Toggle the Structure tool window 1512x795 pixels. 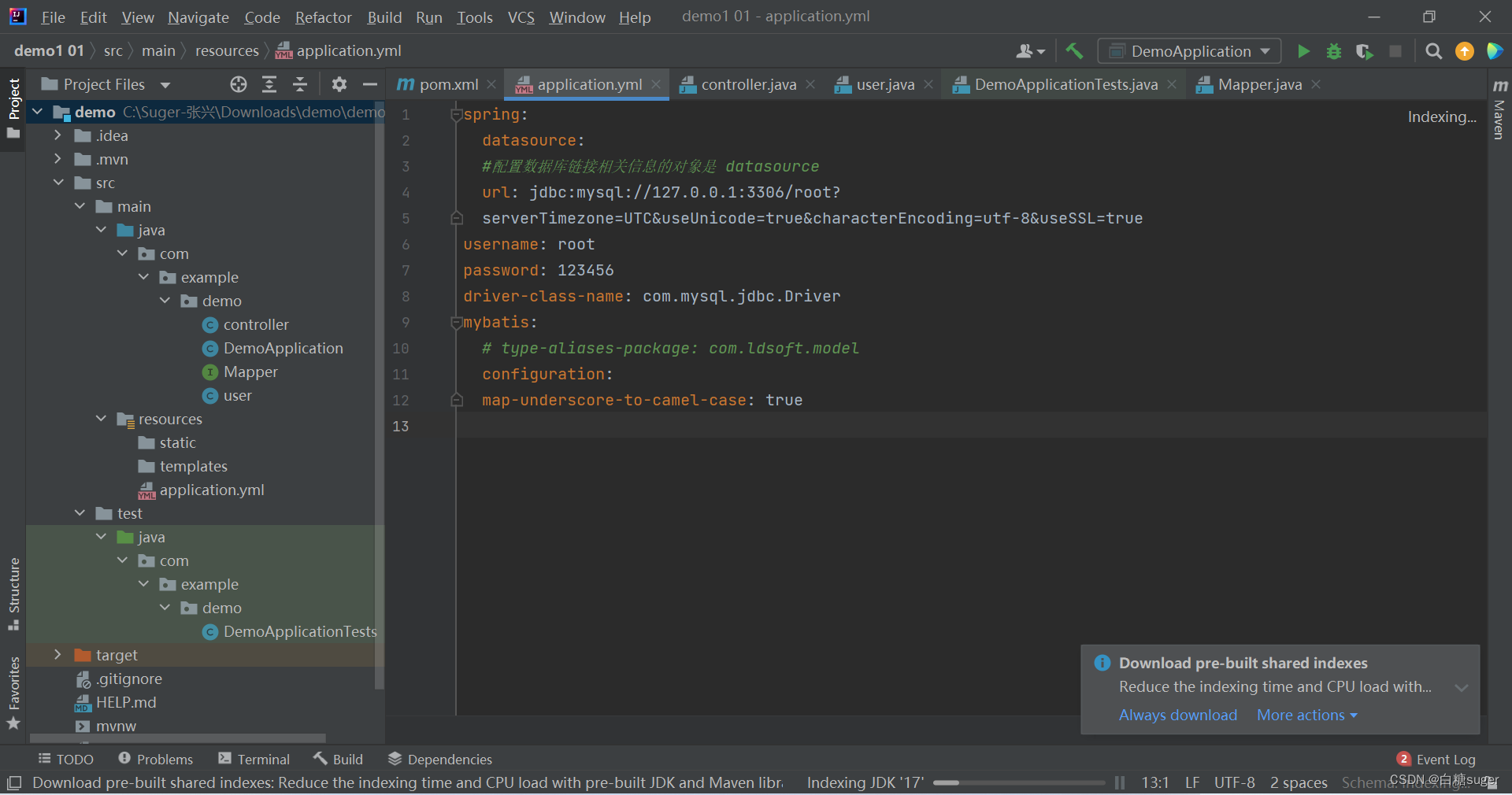coord(13,598)
